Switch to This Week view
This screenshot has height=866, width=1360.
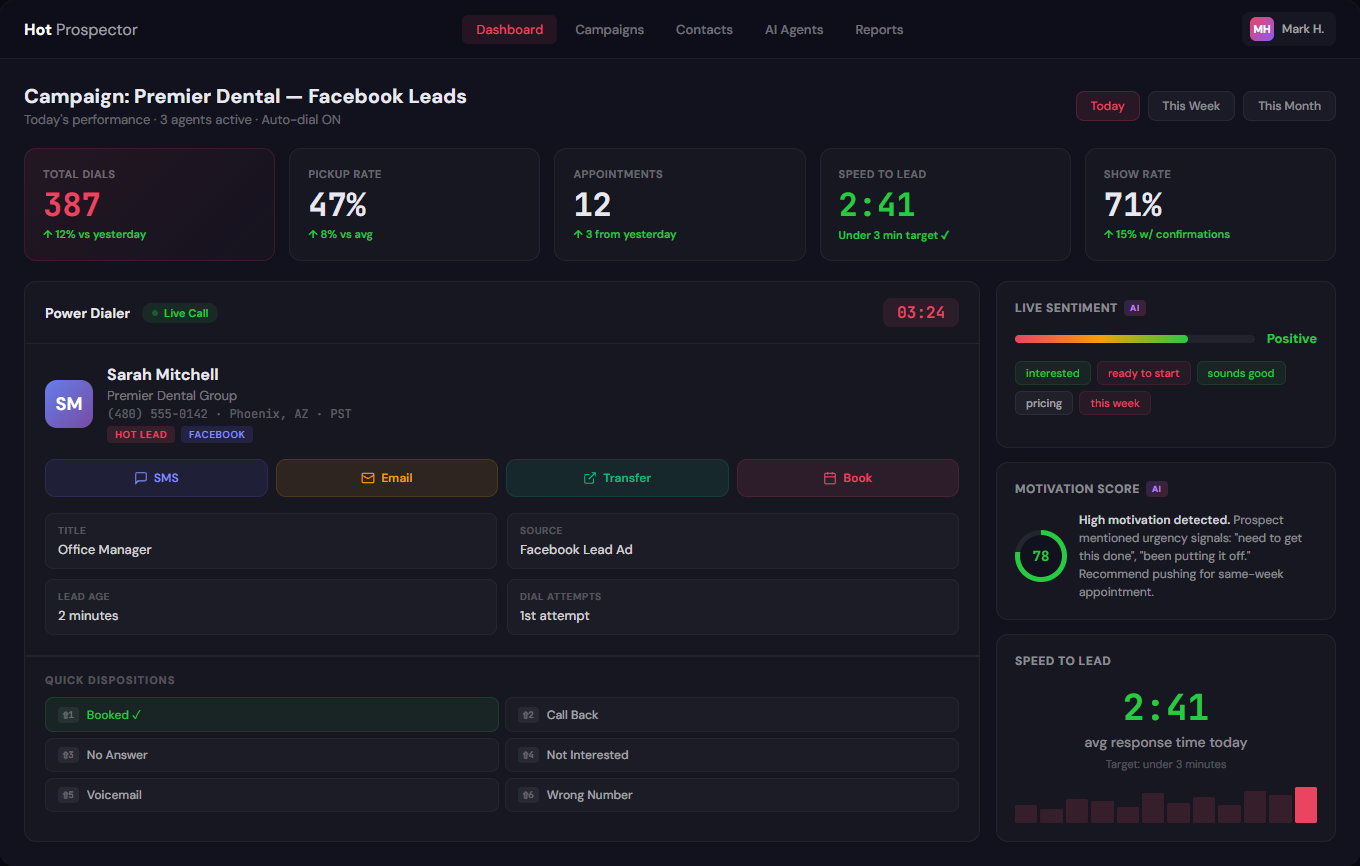[1191, 106]
